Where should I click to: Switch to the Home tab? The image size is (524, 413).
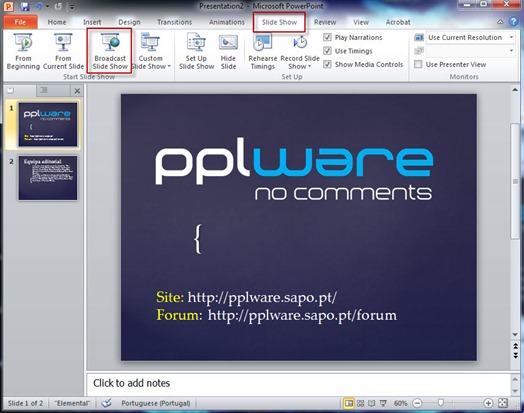click(x=57, y=22)
